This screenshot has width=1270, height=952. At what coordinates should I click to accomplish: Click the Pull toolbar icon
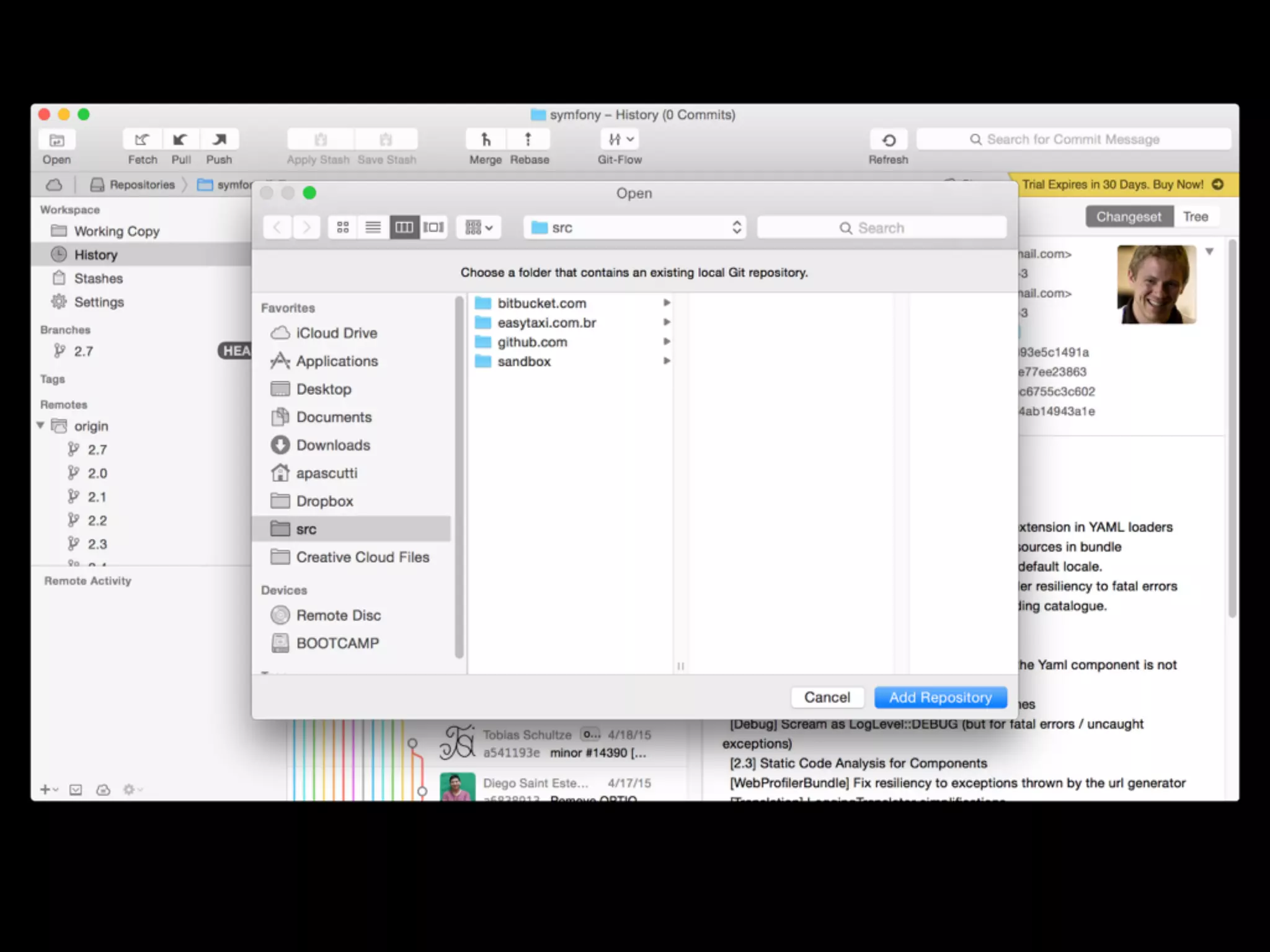click(x=180, y=139)
